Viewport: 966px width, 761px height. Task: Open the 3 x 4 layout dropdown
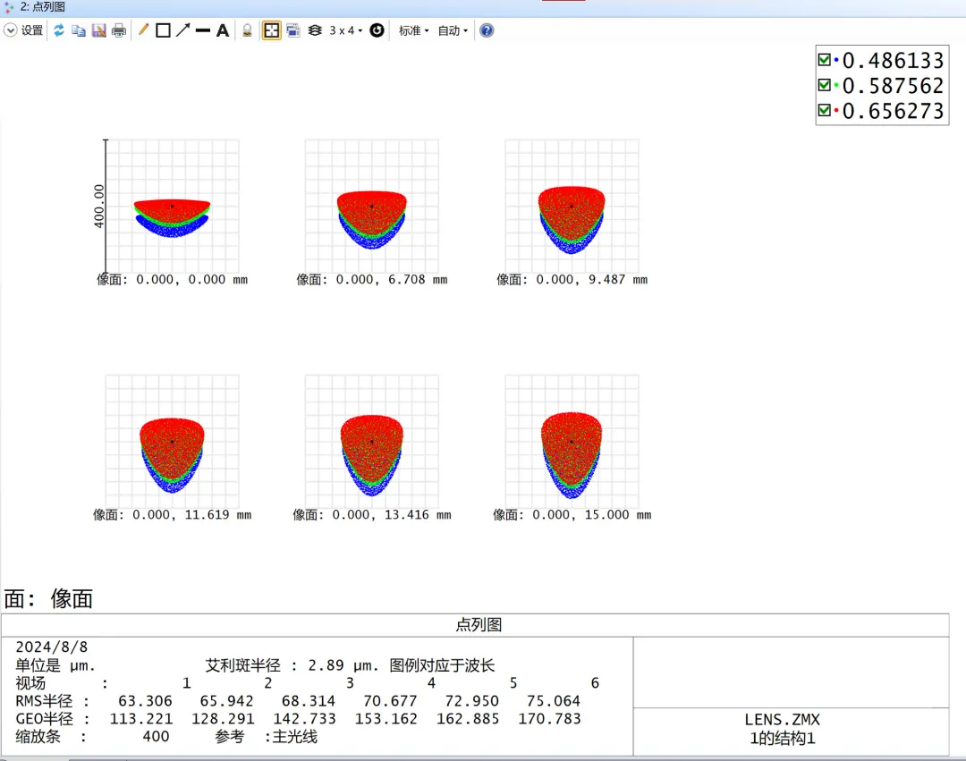[346, 31]
